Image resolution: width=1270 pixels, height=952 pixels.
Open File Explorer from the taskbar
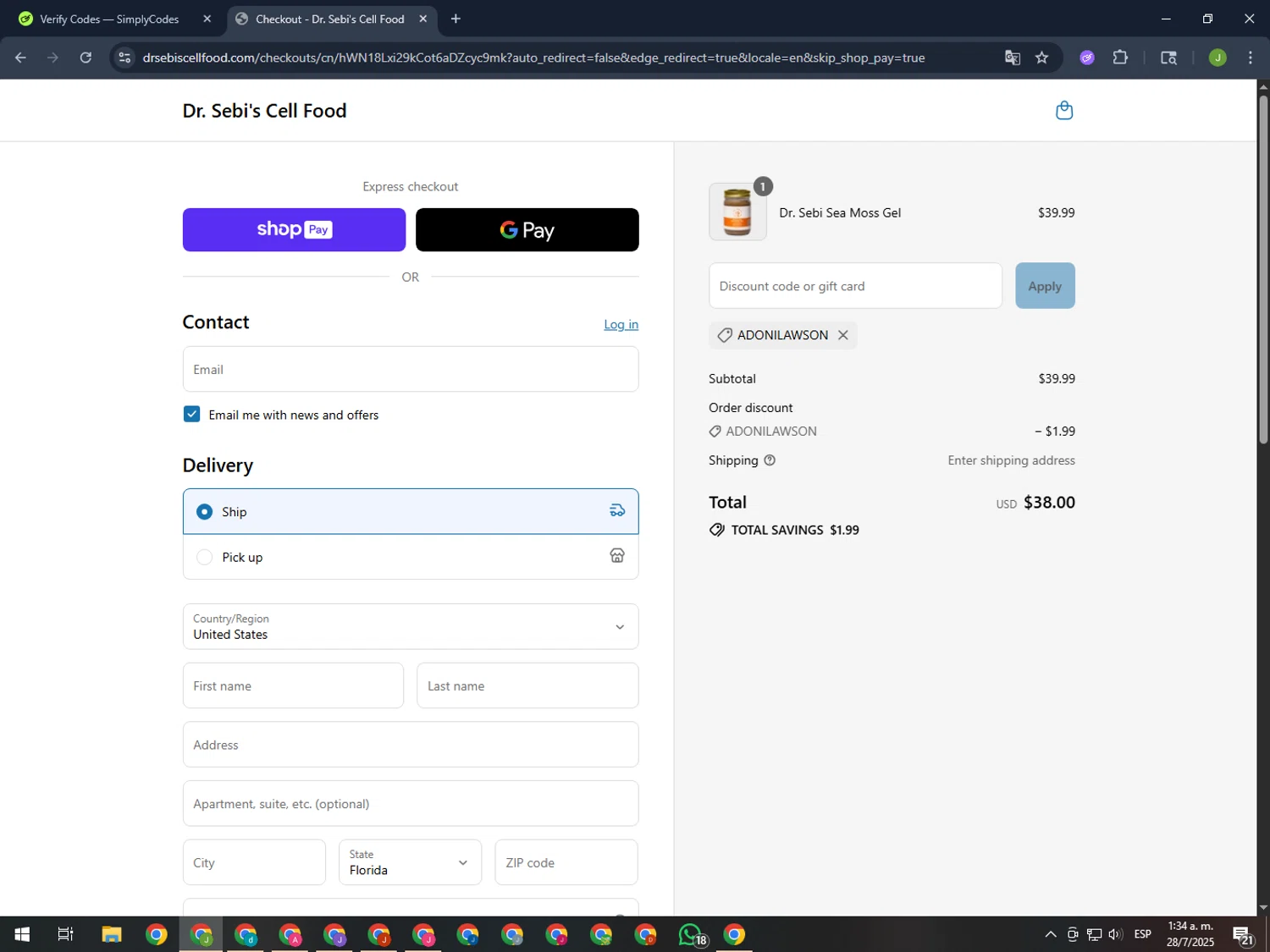tap(112, 934)
